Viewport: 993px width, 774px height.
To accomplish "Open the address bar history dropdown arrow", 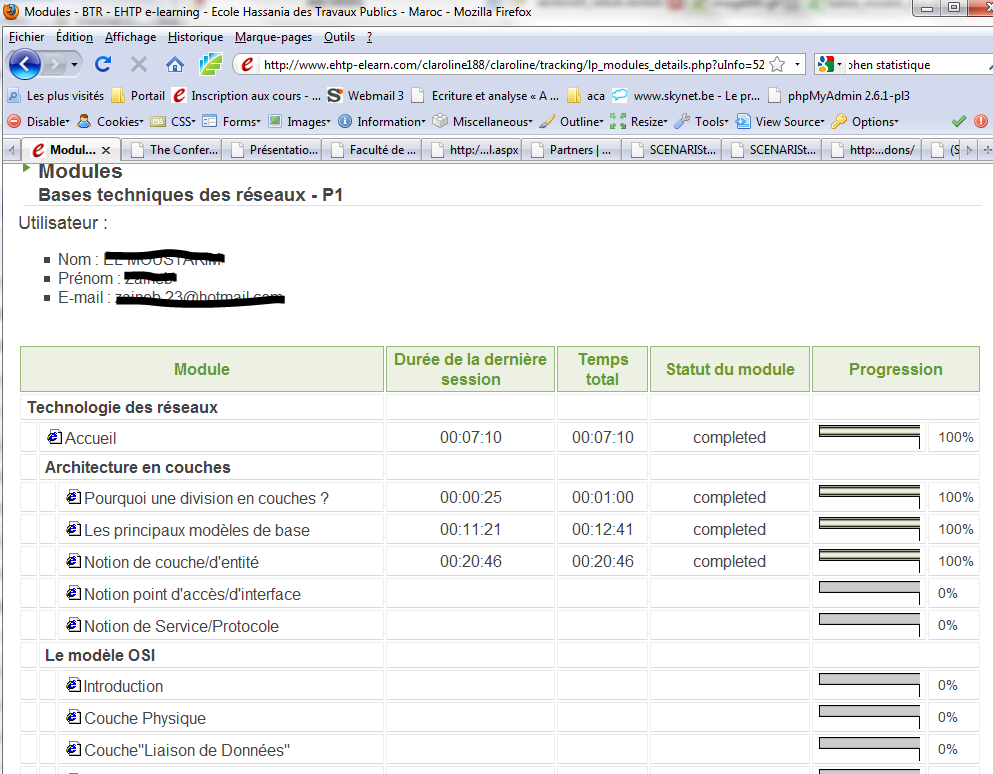I will point(797,65).
